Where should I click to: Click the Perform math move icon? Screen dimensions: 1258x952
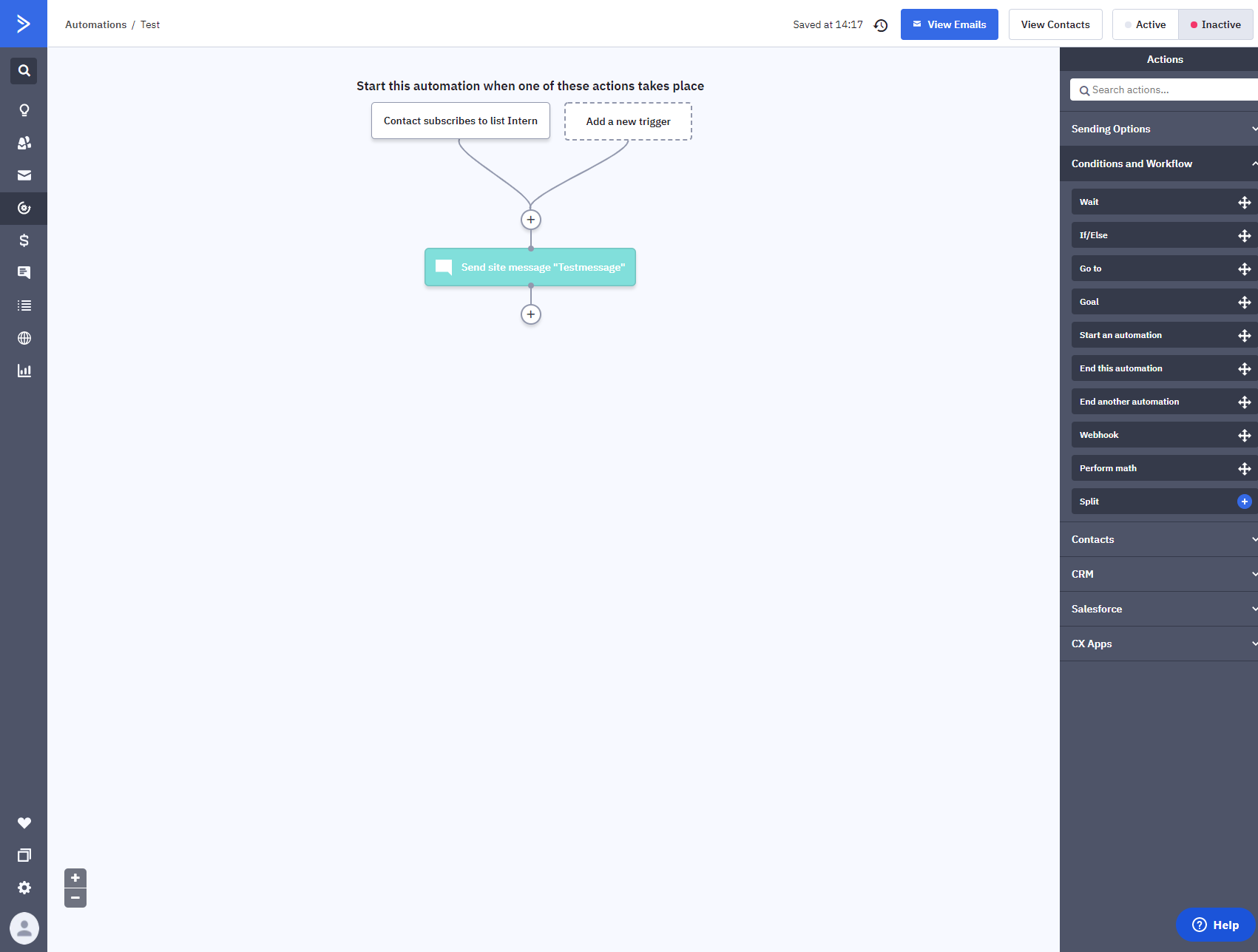pos(1244,468)
